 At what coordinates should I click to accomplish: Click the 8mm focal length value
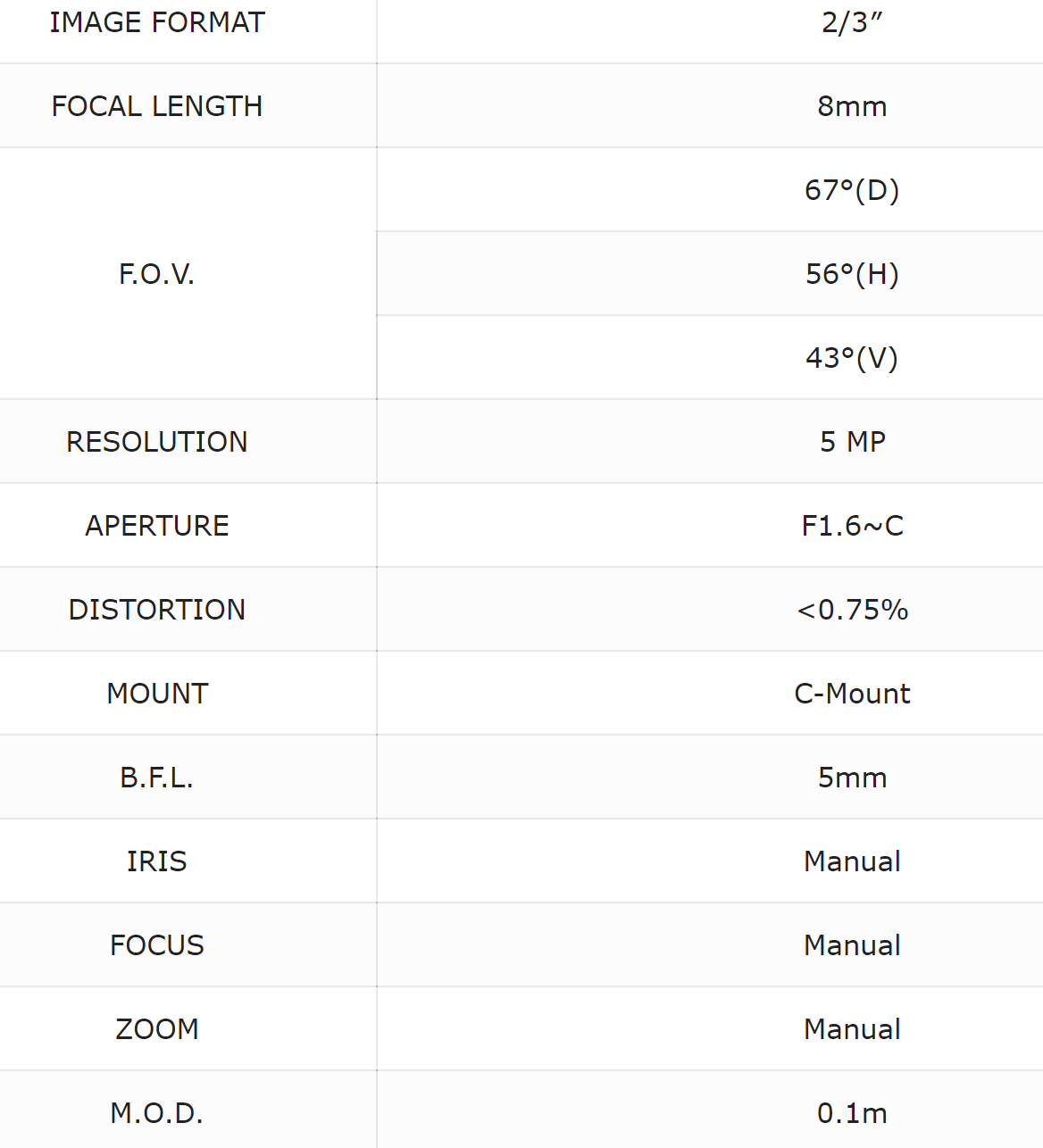point(852,106)
